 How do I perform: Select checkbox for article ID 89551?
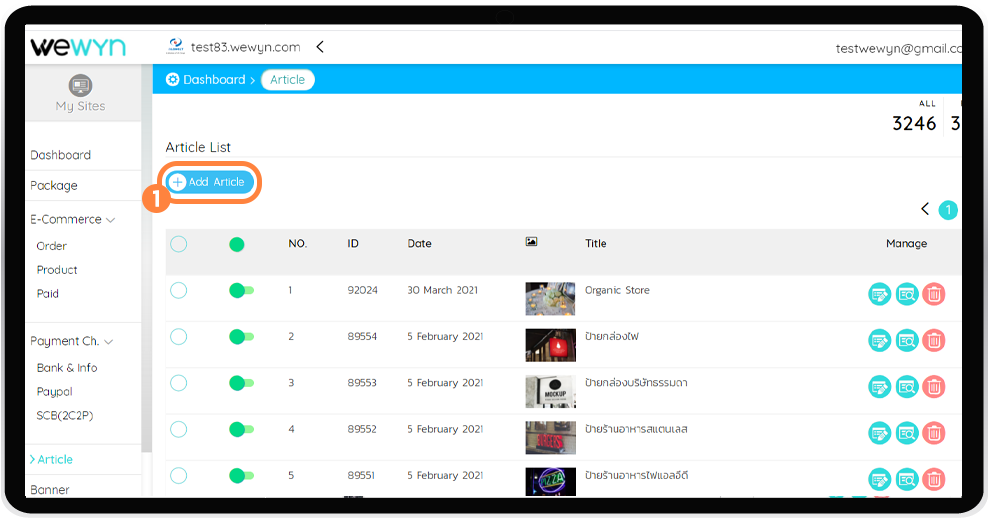pos(179,476)
